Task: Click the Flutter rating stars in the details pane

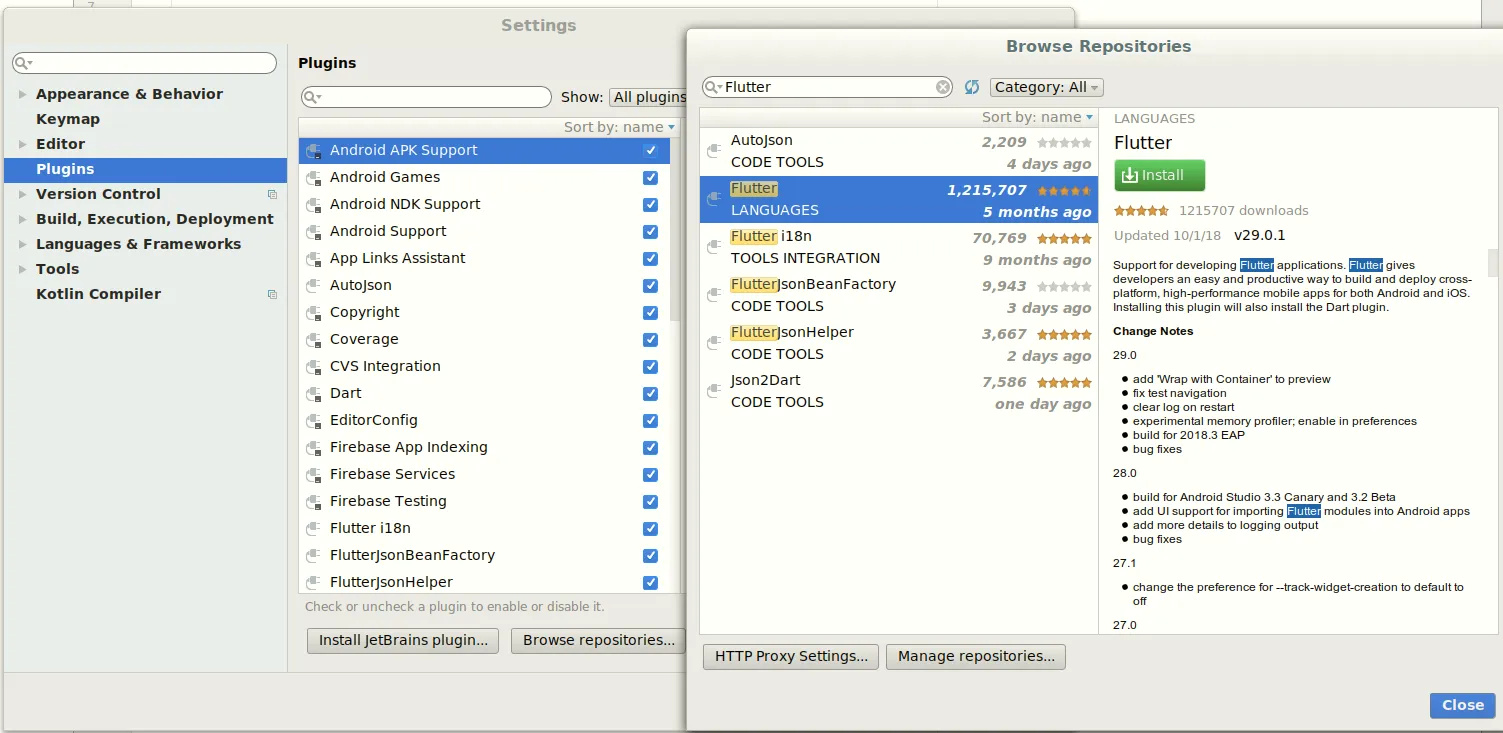Action: coord(1141,211)
